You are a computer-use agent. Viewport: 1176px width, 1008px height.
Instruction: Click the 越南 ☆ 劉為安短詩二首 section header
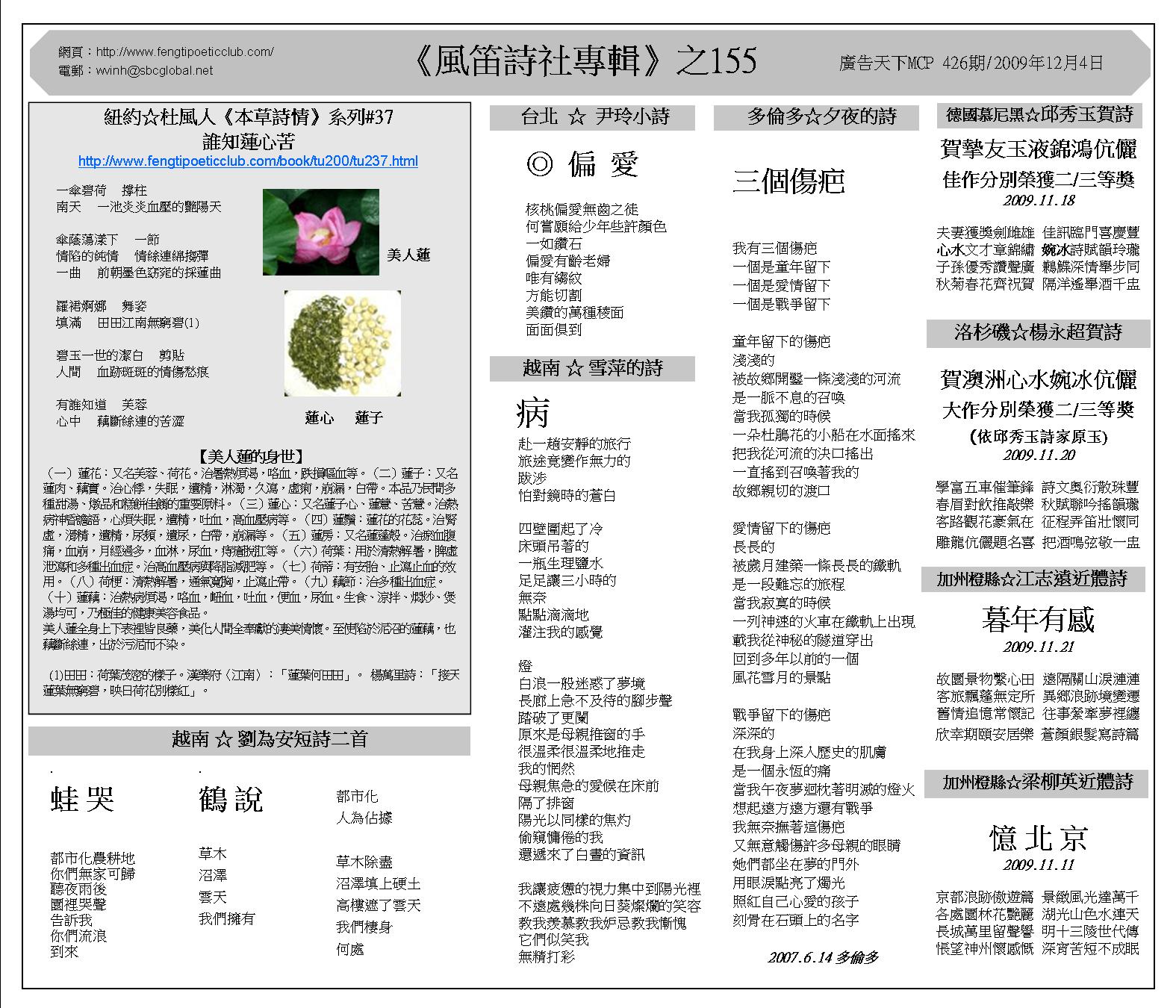click(x=249, y=740)
